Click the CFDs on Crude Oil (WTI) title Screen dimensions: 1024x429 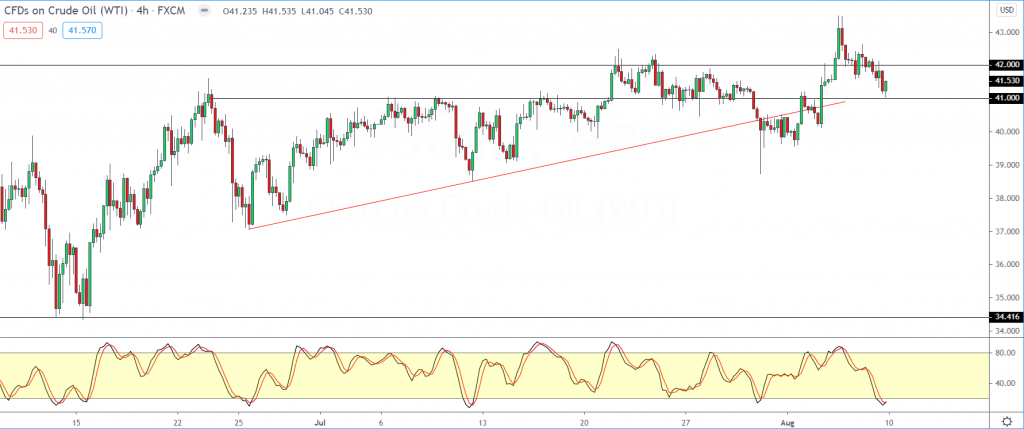tap(68, 10)
